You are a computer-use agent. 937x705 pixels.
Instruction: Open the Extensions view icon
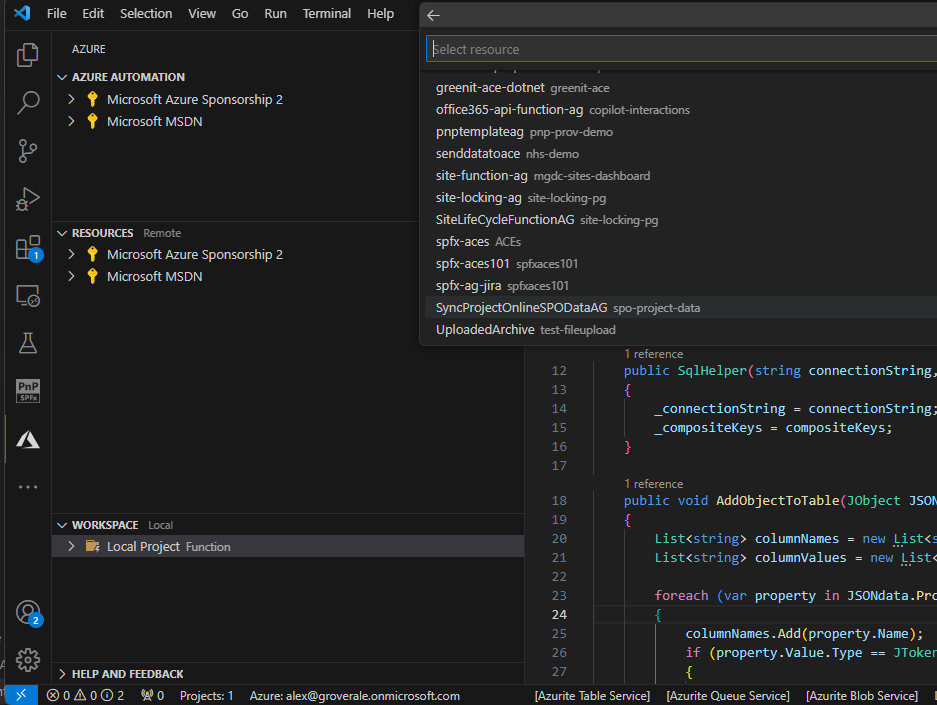point(28,247)
